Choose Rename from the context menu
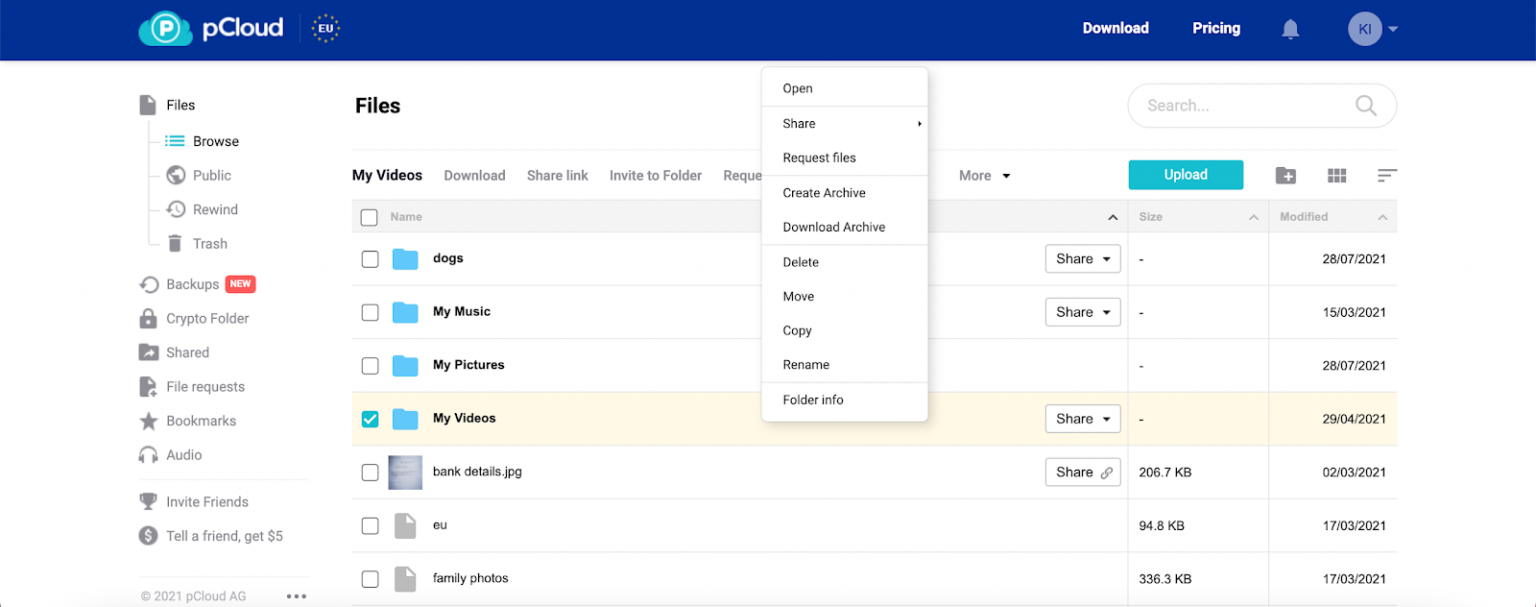The width and height of the screenshot is (1536, 607). pyautogui.click(x=805, y=364)
